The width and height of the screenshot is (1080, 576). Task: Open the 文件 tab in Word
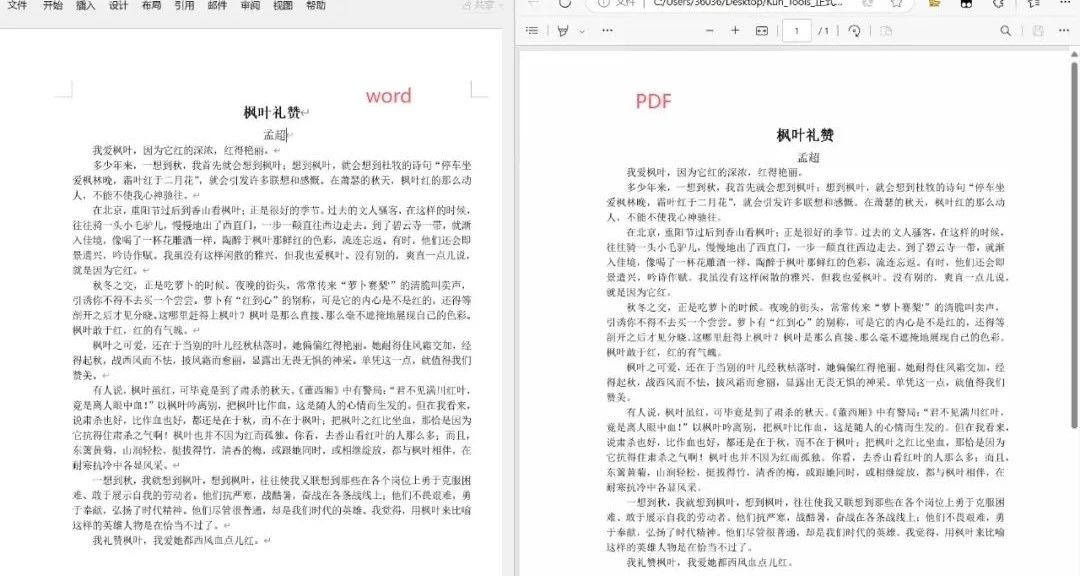[17, 6]
